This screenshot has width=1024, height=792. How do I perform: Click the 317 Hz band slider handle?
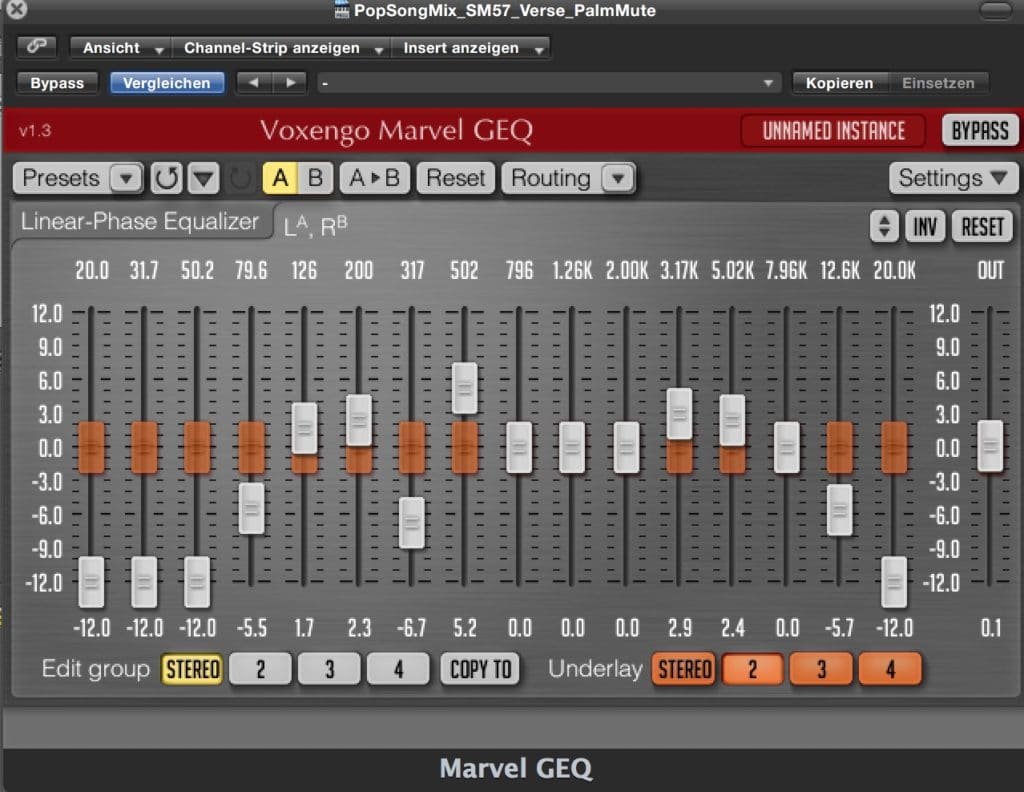[412, 522]
